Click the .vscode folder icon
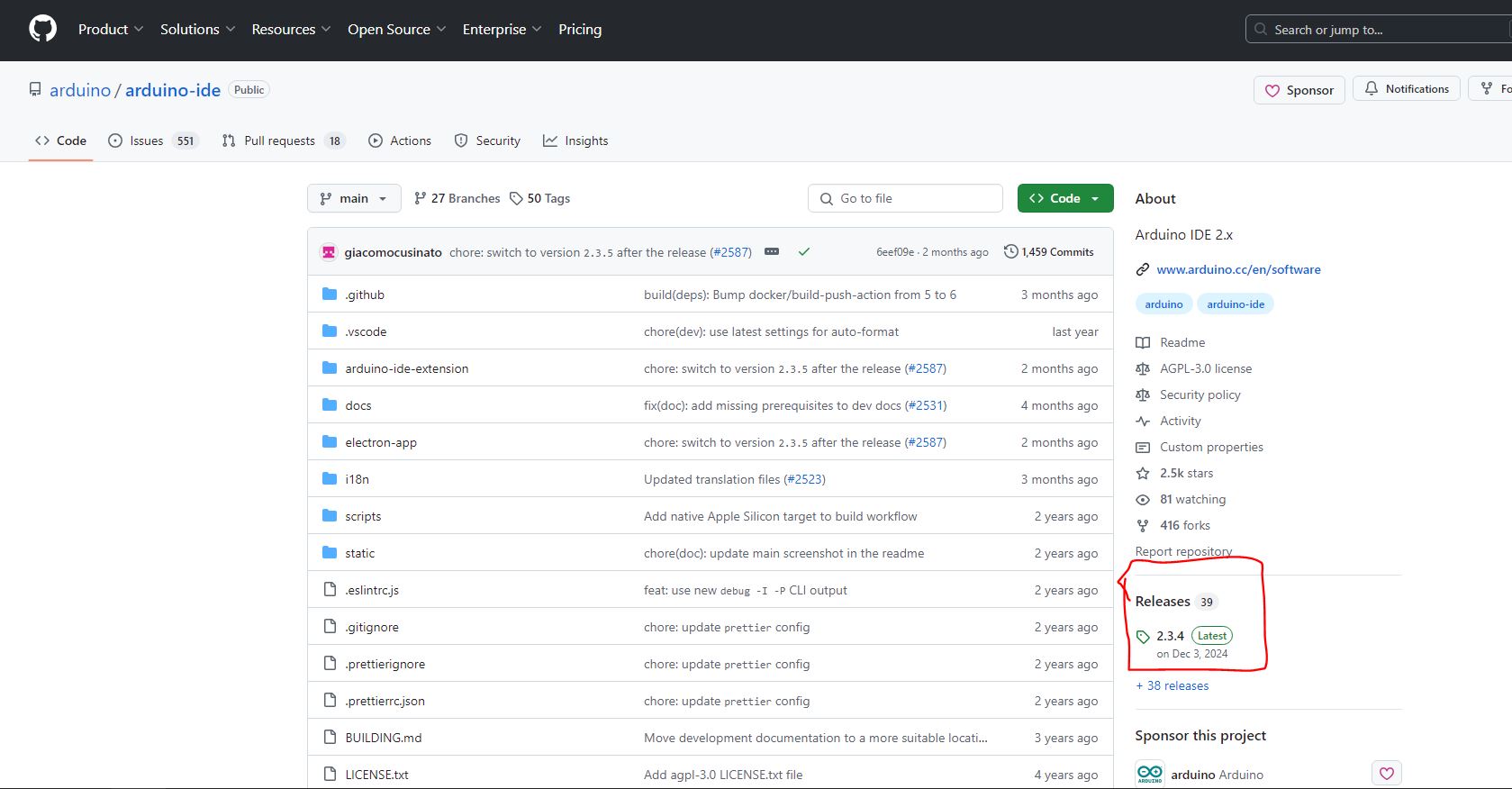Screen dimensions: 1512x789 click(330, 331)
